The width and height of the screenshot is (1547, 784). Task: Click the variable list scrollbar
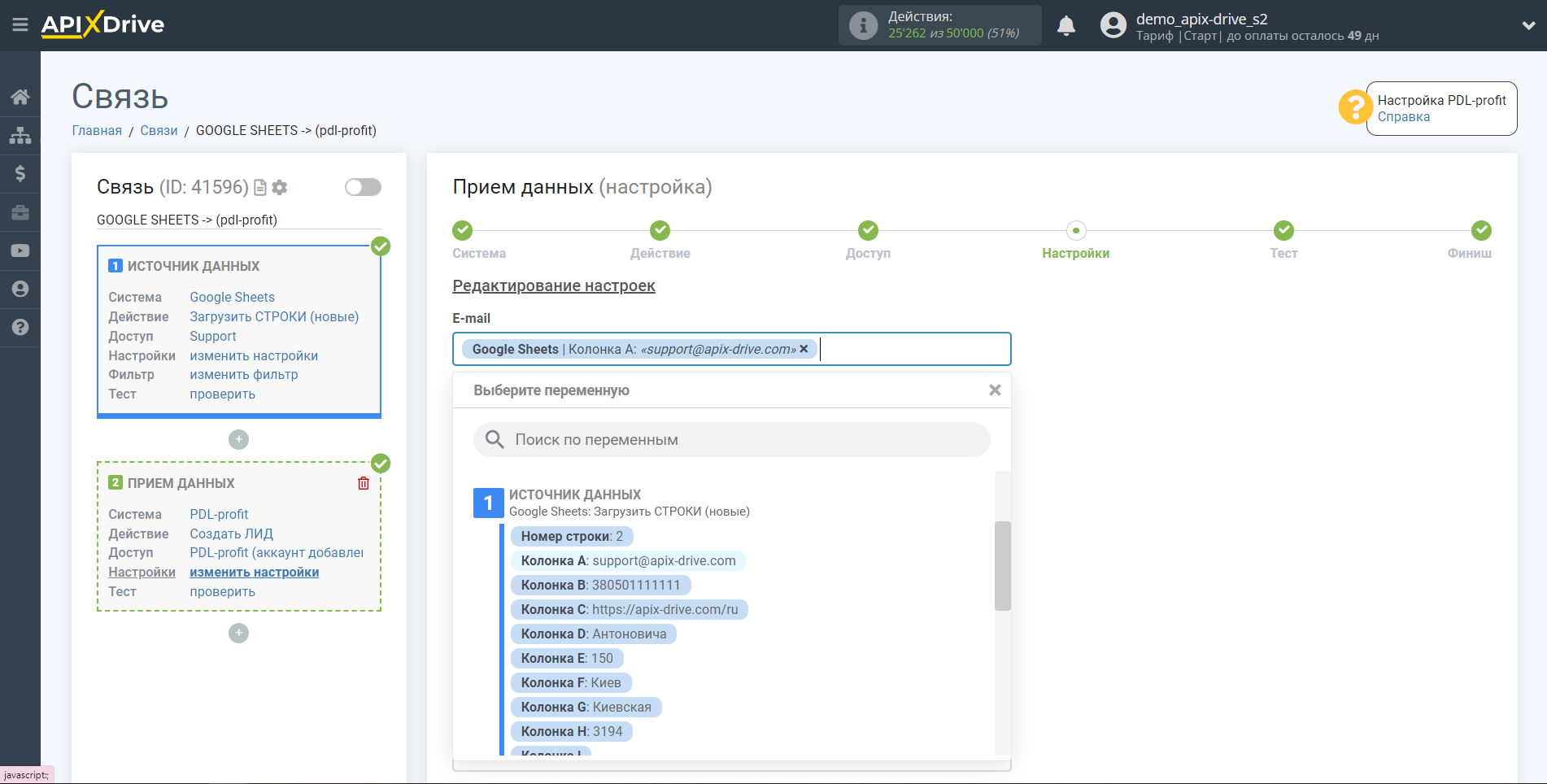[x=1002, y=566]
